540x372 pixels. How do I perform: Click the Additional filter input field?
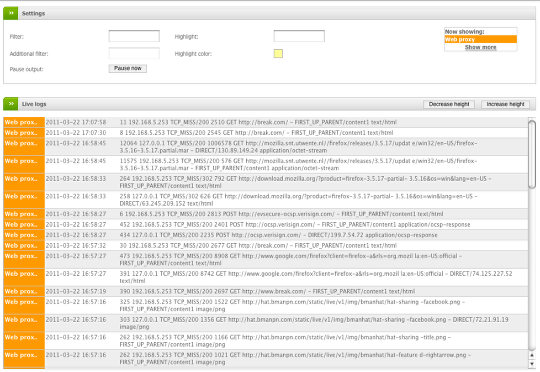tap(134, 53)
